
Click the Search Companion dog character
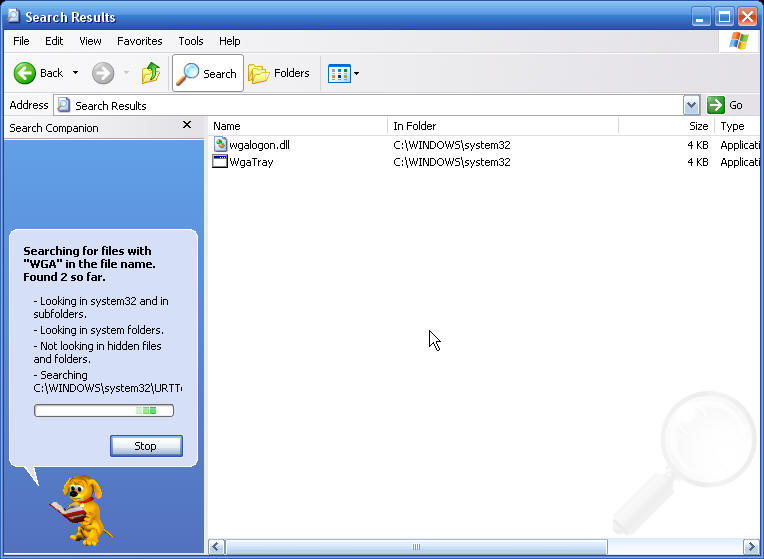80,509
